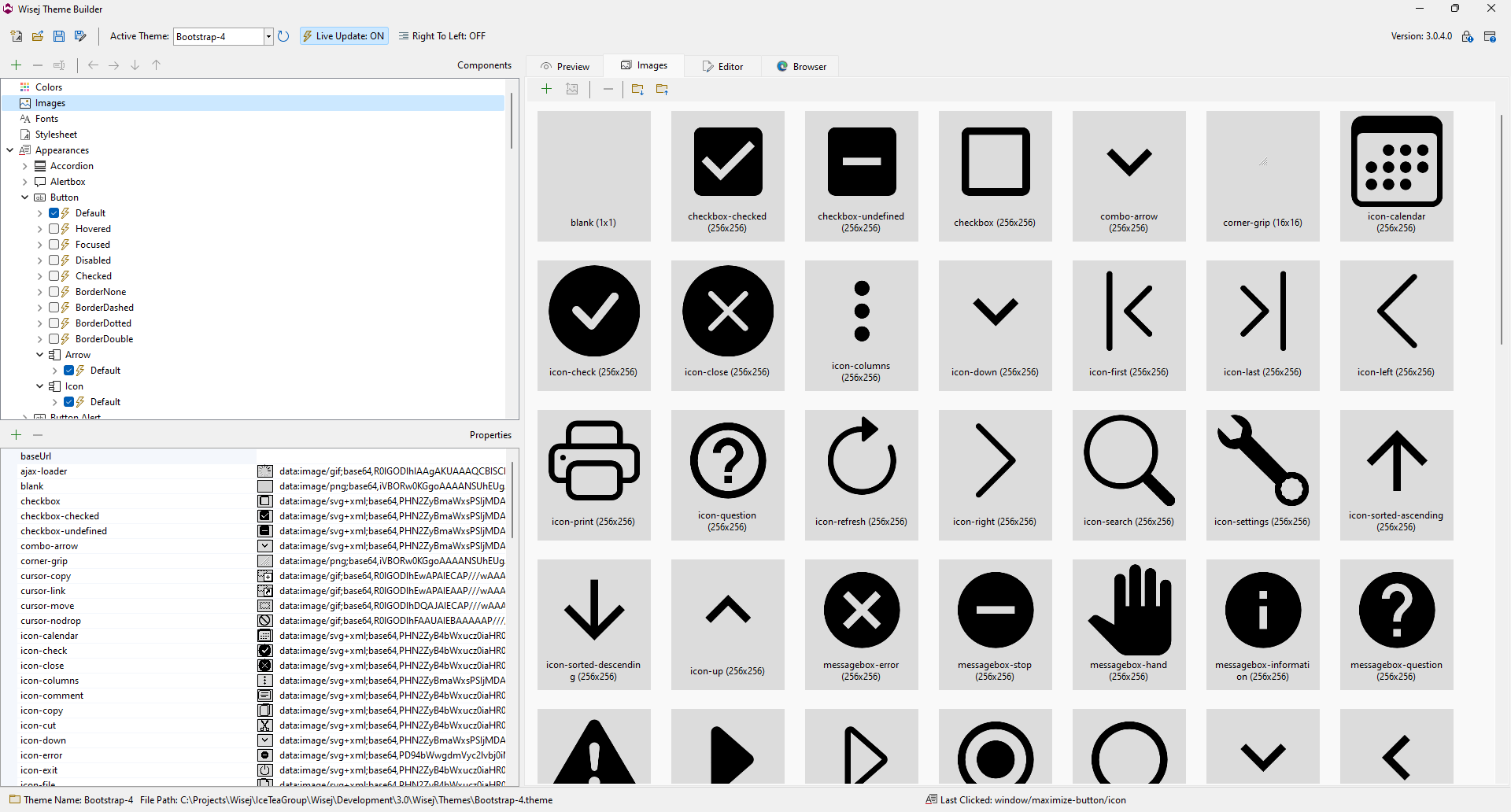The height and width of the screenshot is (812, 1511).
Task: Open the Editor tab
Action: [722, 66]
